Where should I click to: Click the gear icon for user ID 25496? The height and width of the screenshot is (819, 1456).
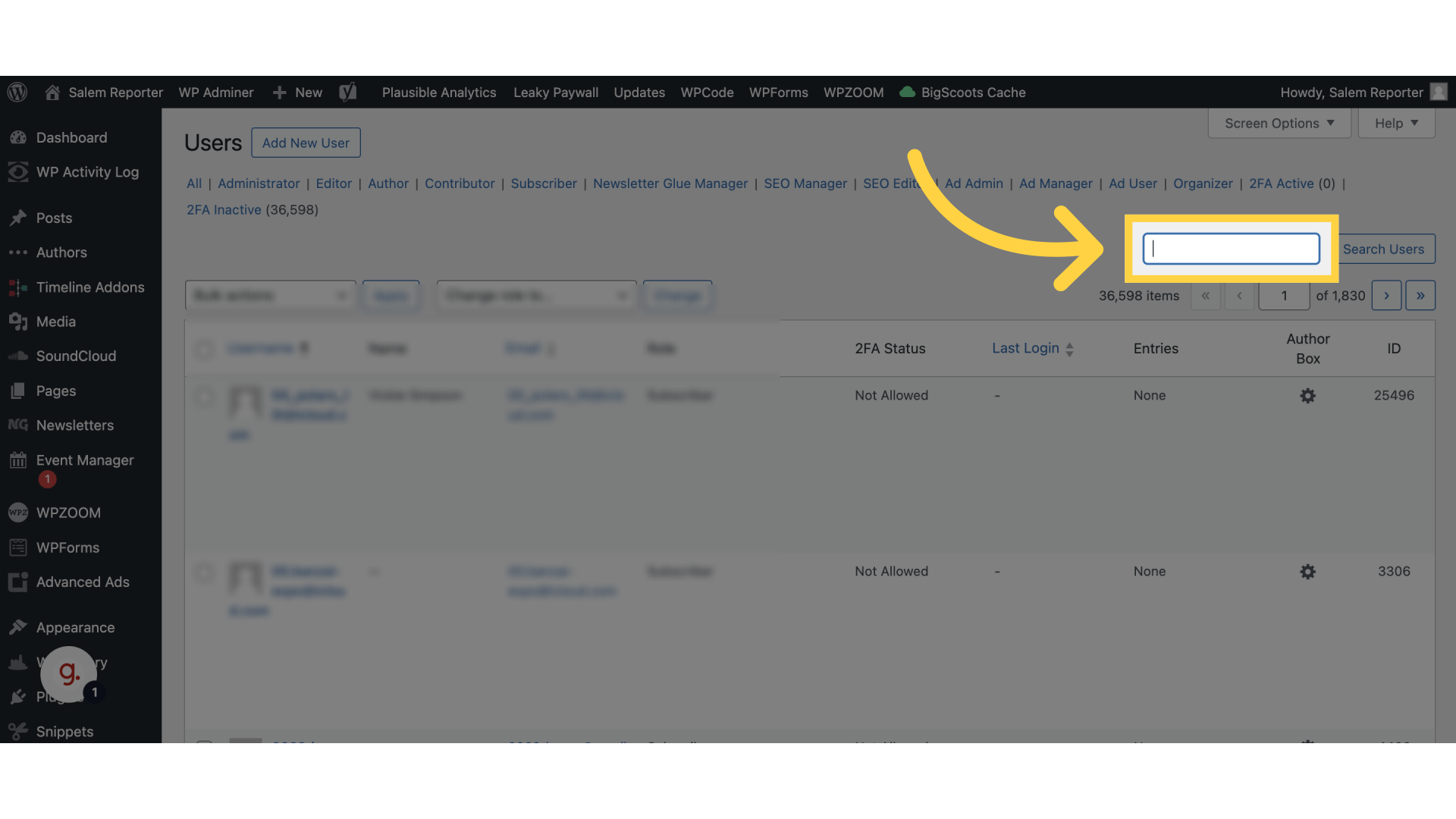point(1308,396)
